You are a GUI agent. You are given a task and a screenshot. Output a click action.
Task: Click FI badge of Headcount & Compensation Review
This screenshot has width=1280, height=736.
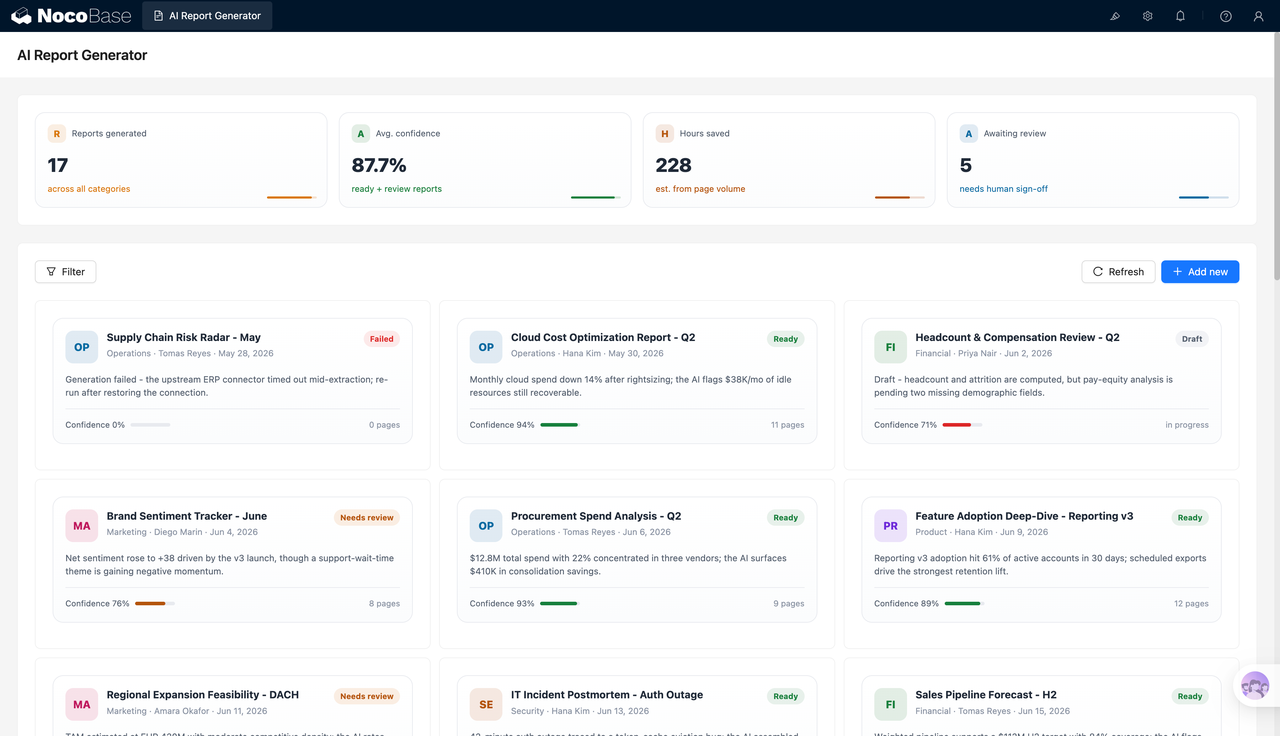pyautogui.click(x=890, y=347)
